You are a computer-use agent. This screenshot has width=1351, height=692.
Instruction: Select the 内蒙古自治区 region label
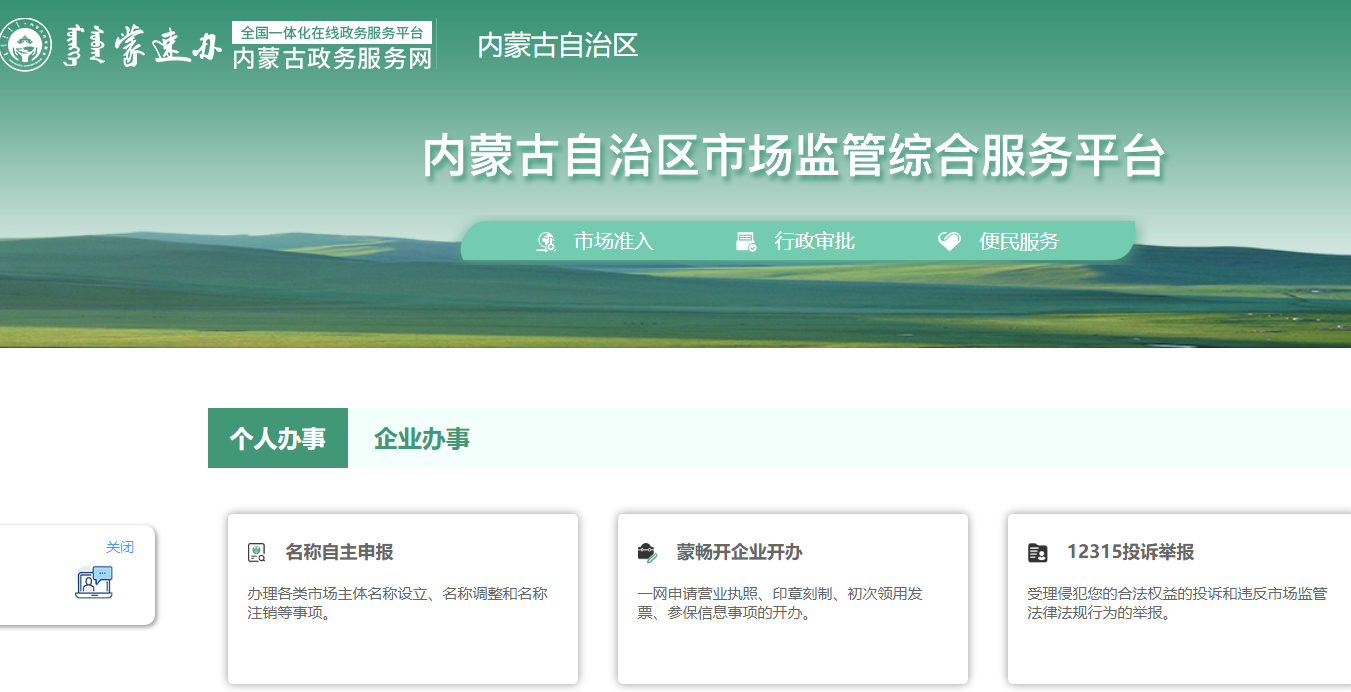click(557, 45)
